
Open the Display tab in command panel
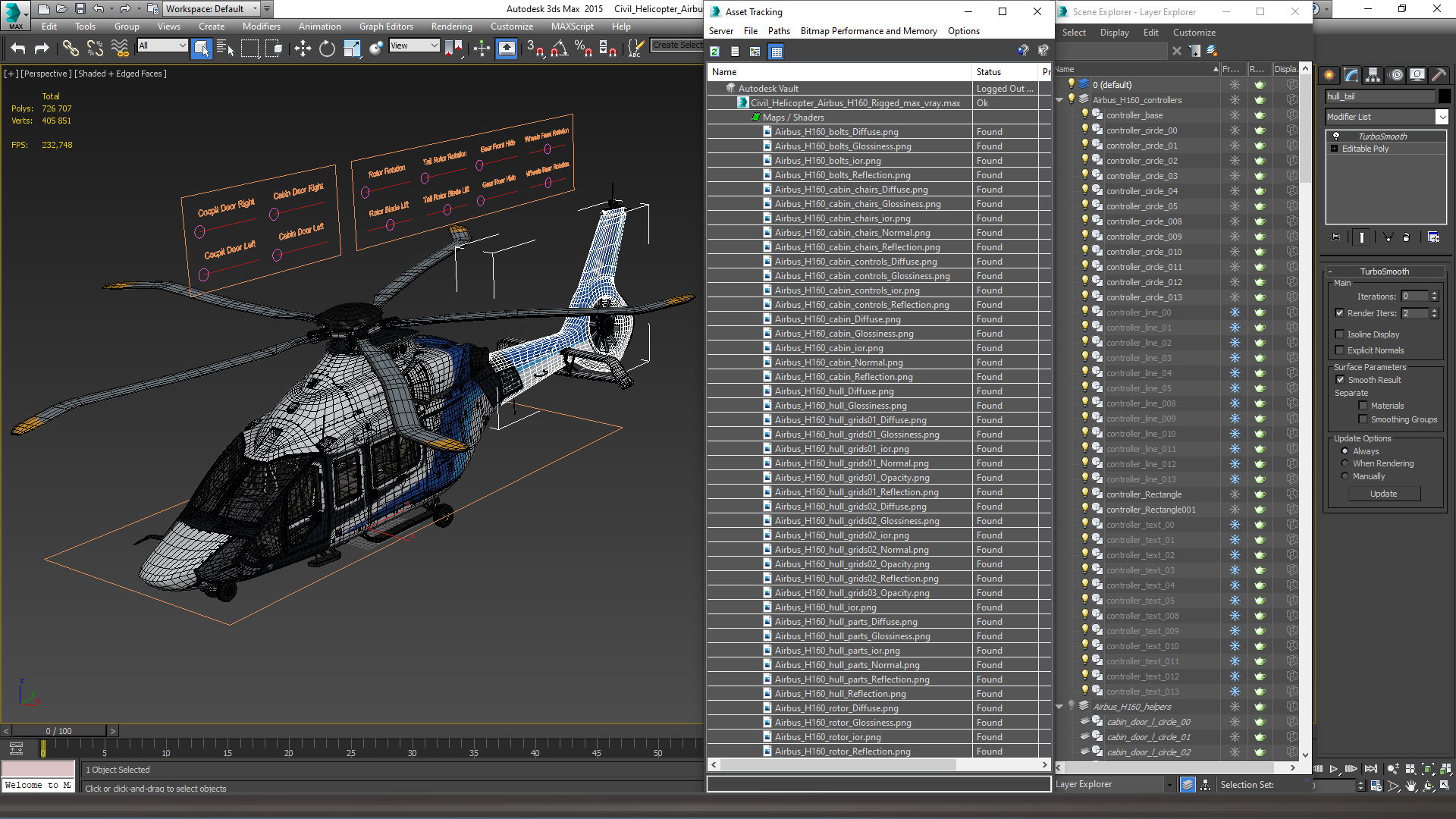[x=1417, y=74]
